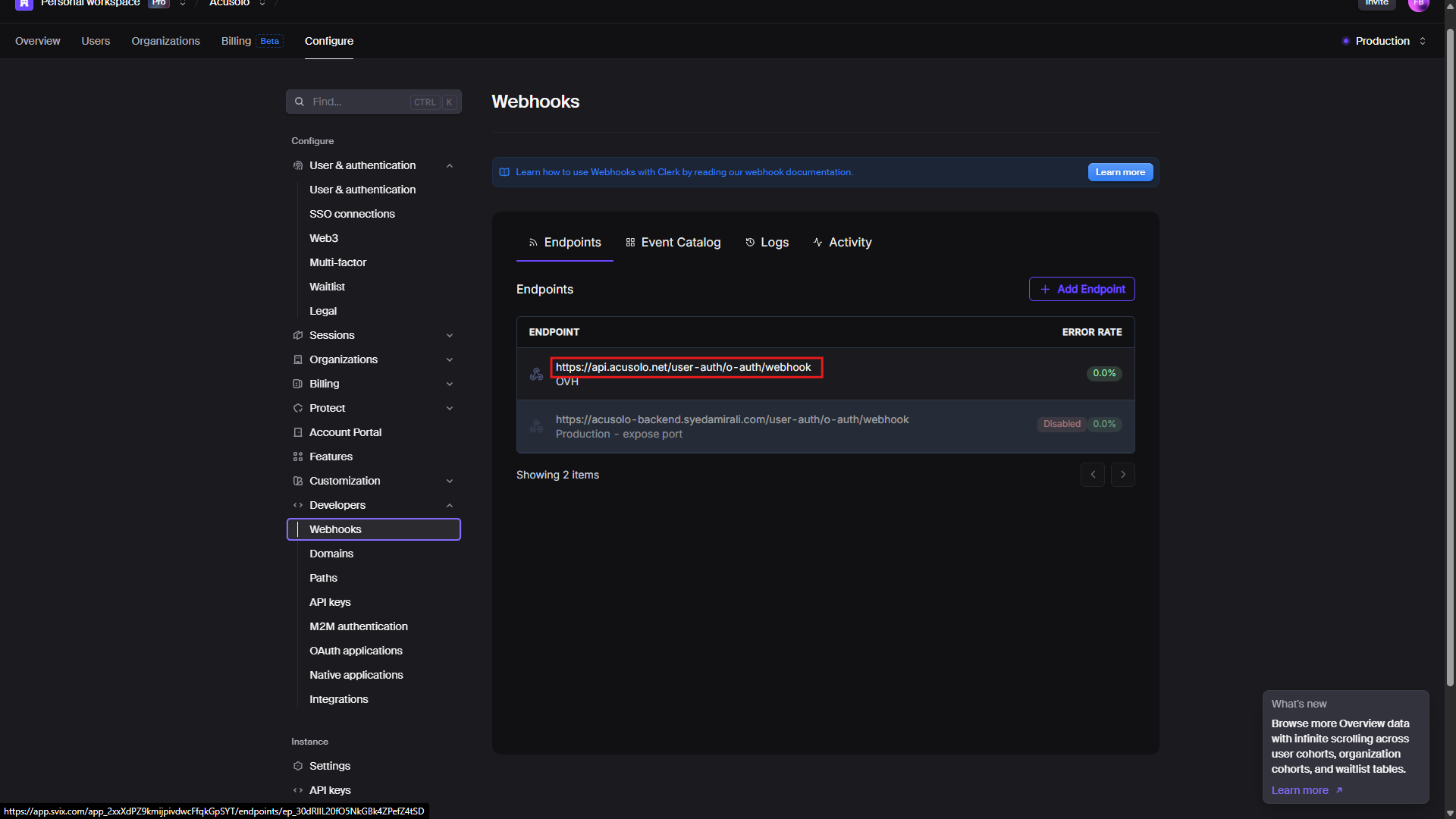Viewport: 1456px width, 819px height.
Task: Switch to the Event Catalog tab
Action: click(x=673, y=243)
